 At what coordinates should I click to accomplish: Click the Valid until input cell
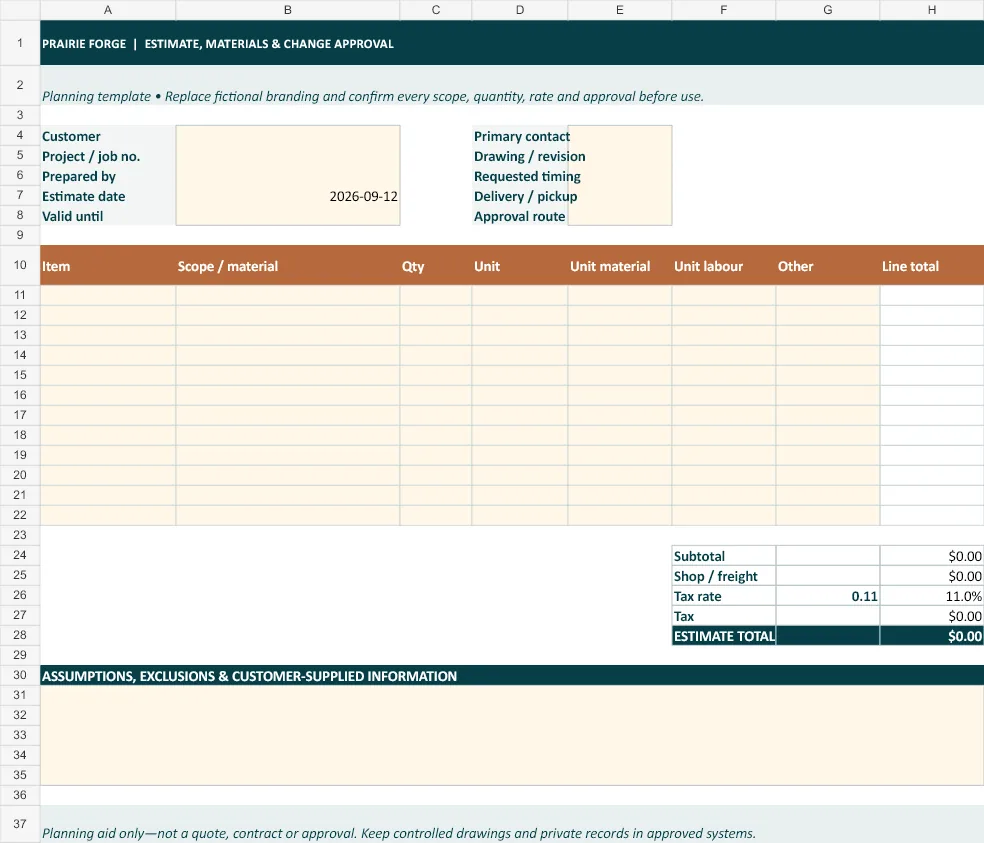287,216
